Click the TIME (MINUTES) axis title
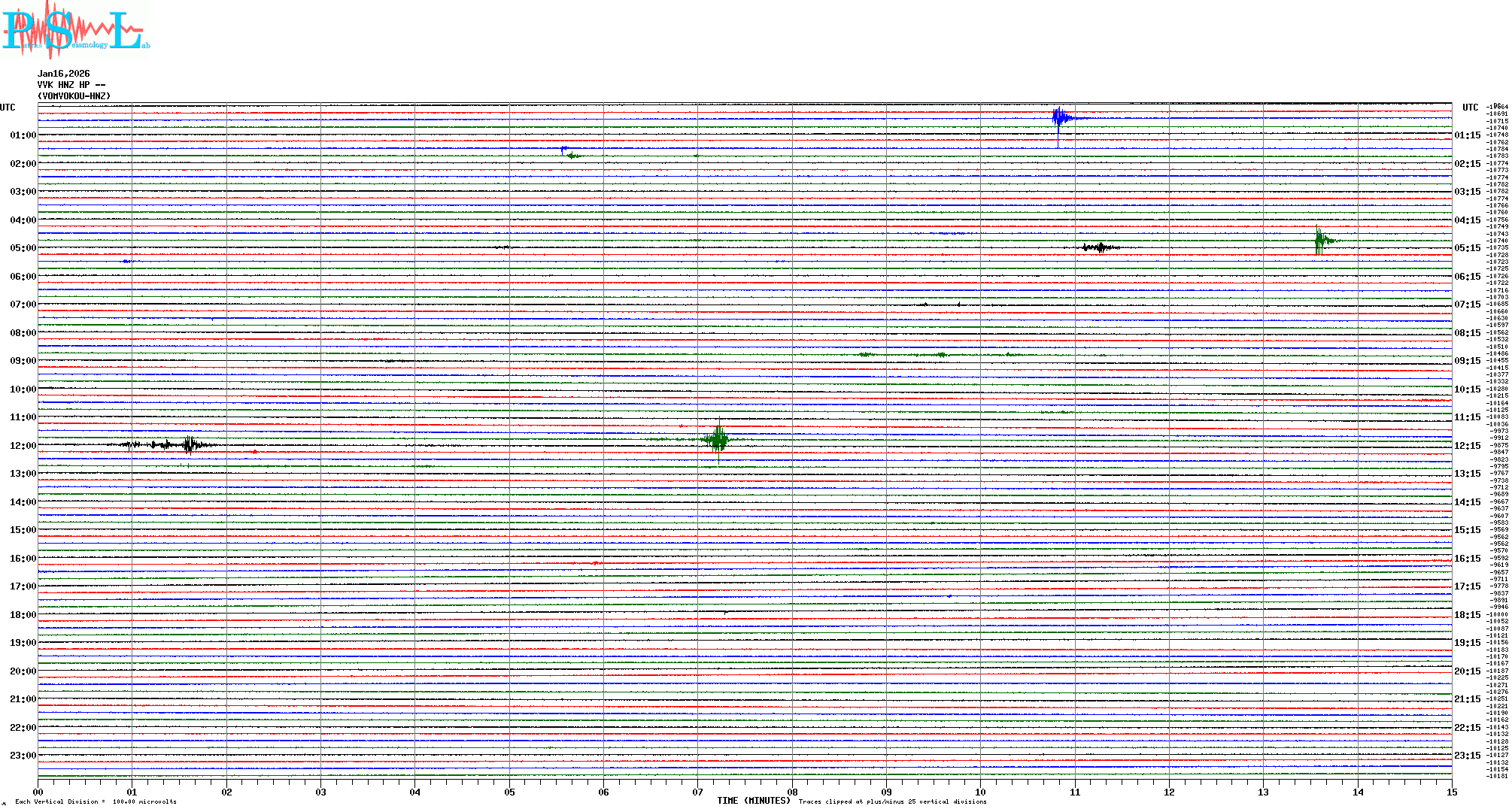Viewport: 1512px width, 812px height. coord(753,801)
